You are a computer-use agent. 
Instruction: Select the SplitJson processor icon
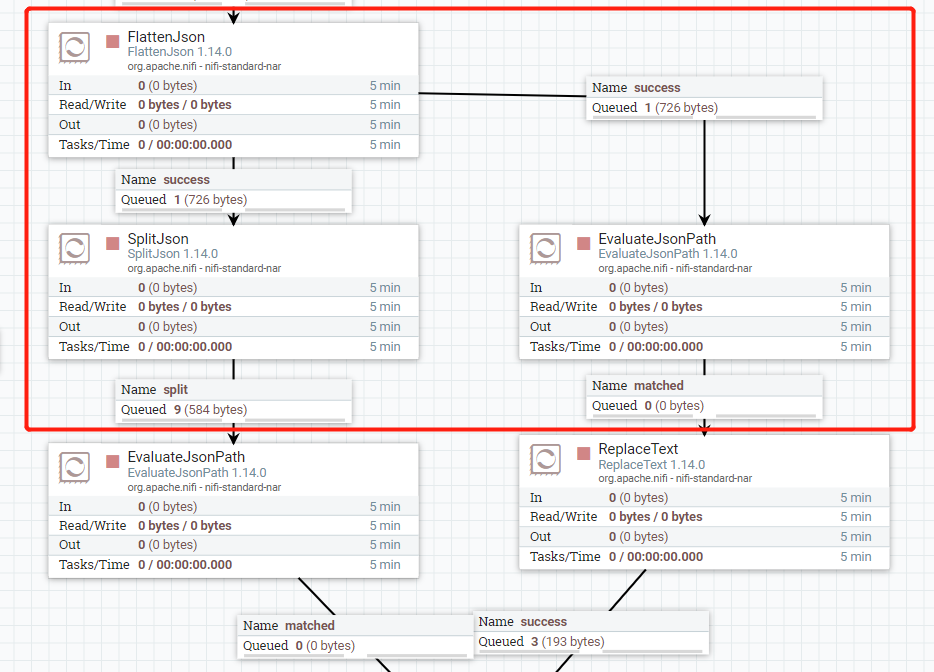point(74,248)
